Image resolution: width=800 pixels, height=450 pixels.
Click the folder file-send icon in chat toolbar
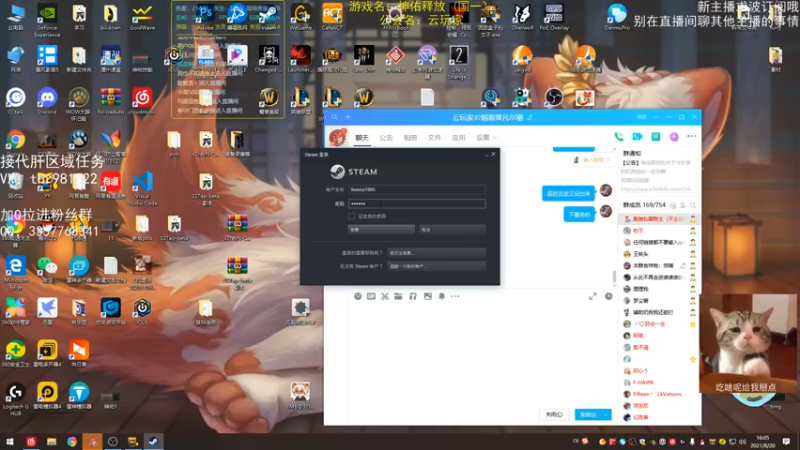[x=398, y=296]
